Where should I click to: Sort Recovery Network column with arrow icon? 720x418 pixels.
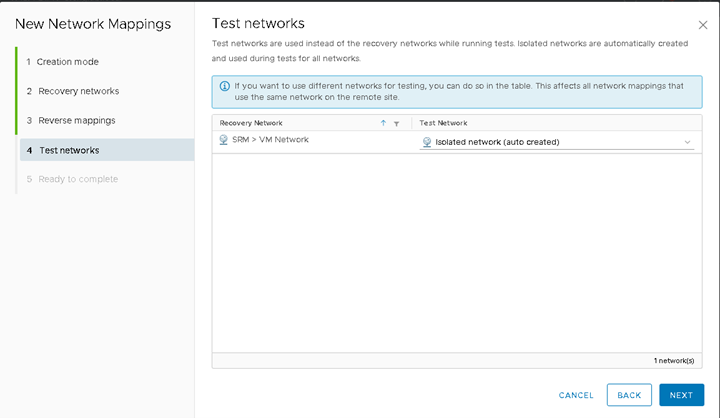point(383,123)
